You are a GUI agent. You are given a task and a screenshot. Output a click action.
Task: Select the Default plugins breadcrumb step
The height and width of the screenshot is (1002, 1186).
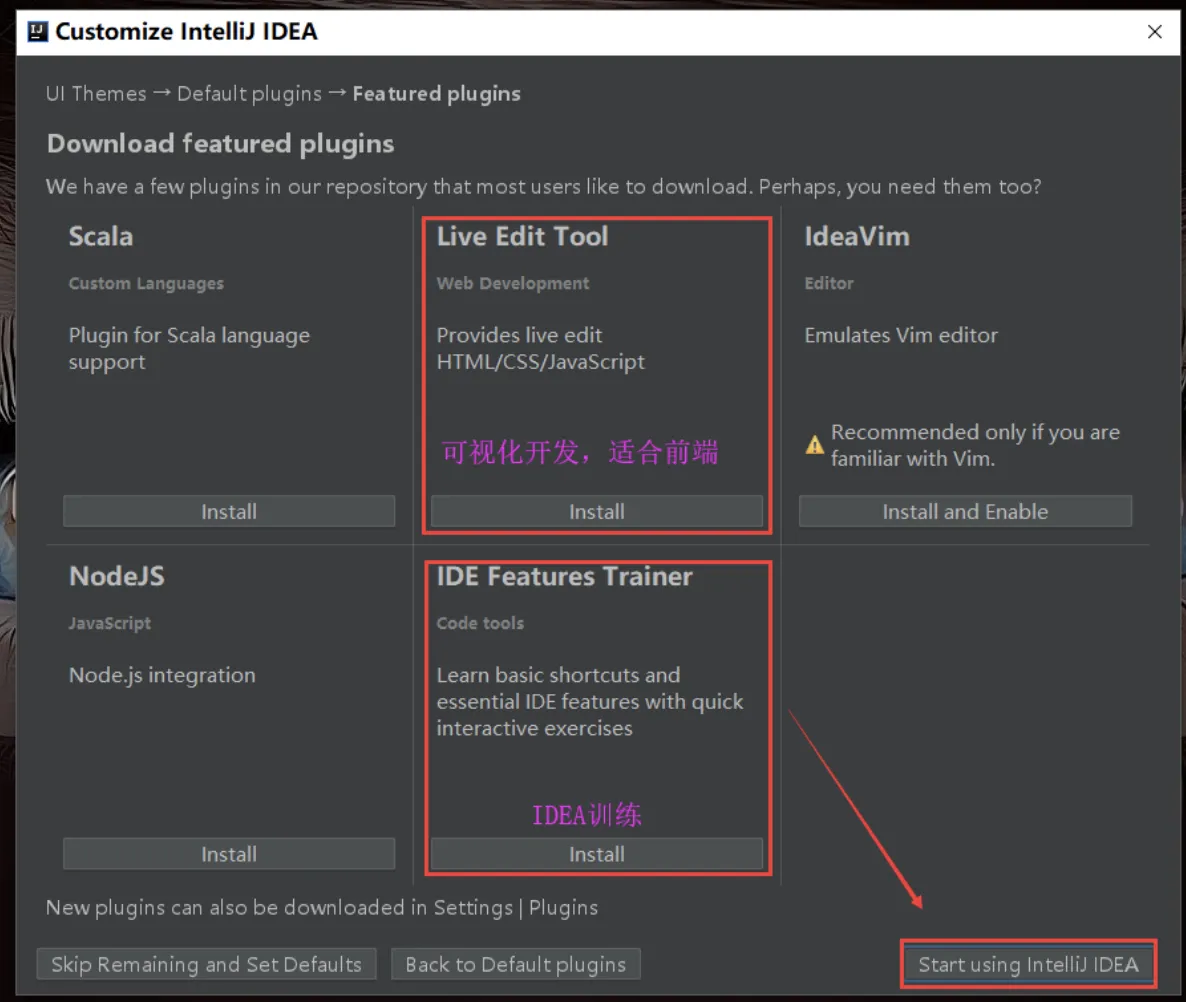pyautogui.click(x=250, y=94)
